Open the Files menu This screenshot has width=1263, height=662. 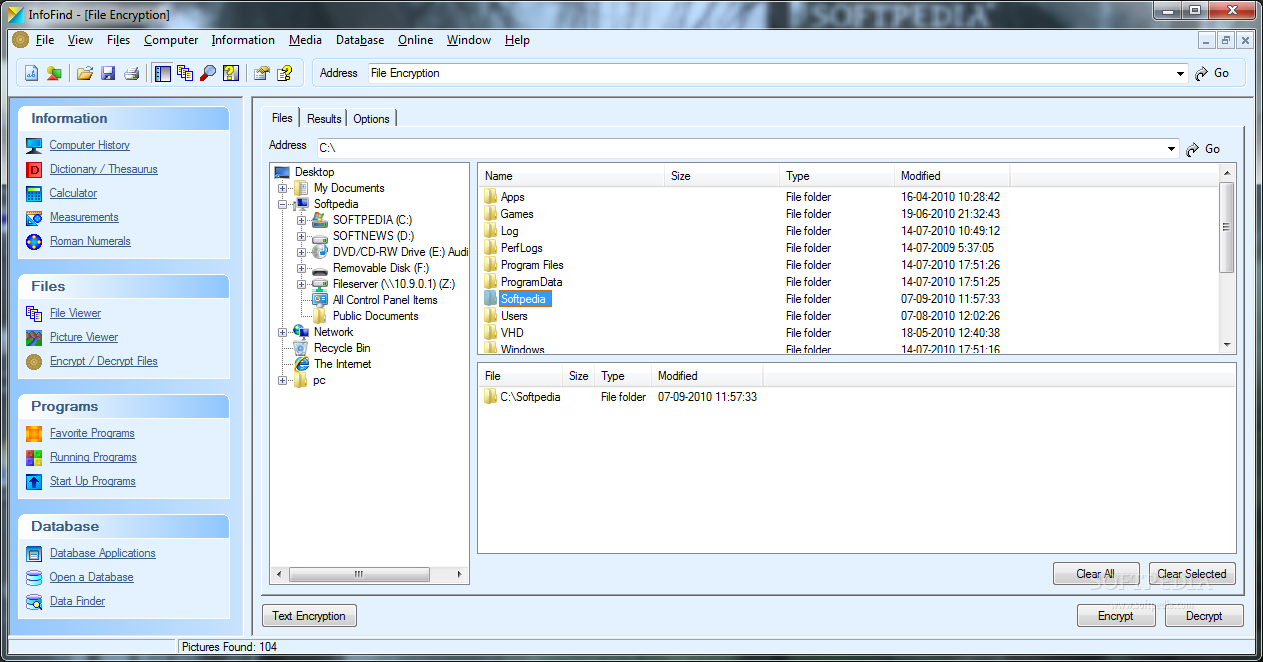tap(118, 40)
